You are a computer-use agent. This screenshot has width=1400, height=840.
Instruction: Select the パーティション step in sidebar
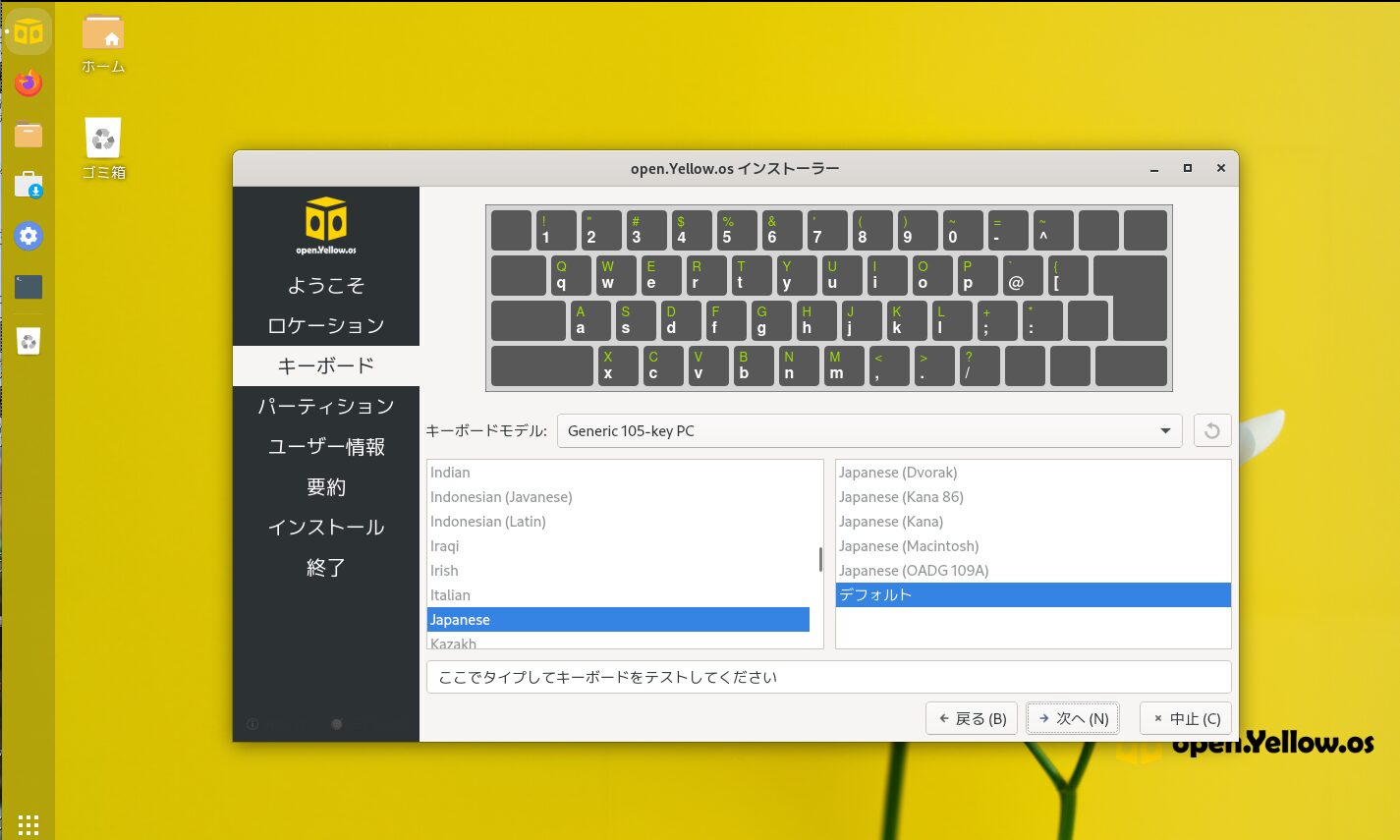click(326, 407)
